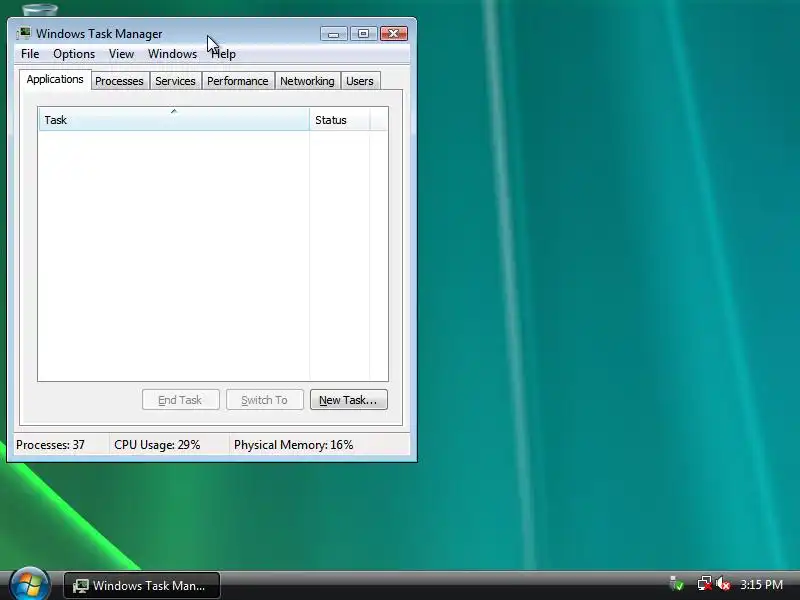Open the View menu
The height and width of the screenshot is (600, 800).
[x=121, y=54]
